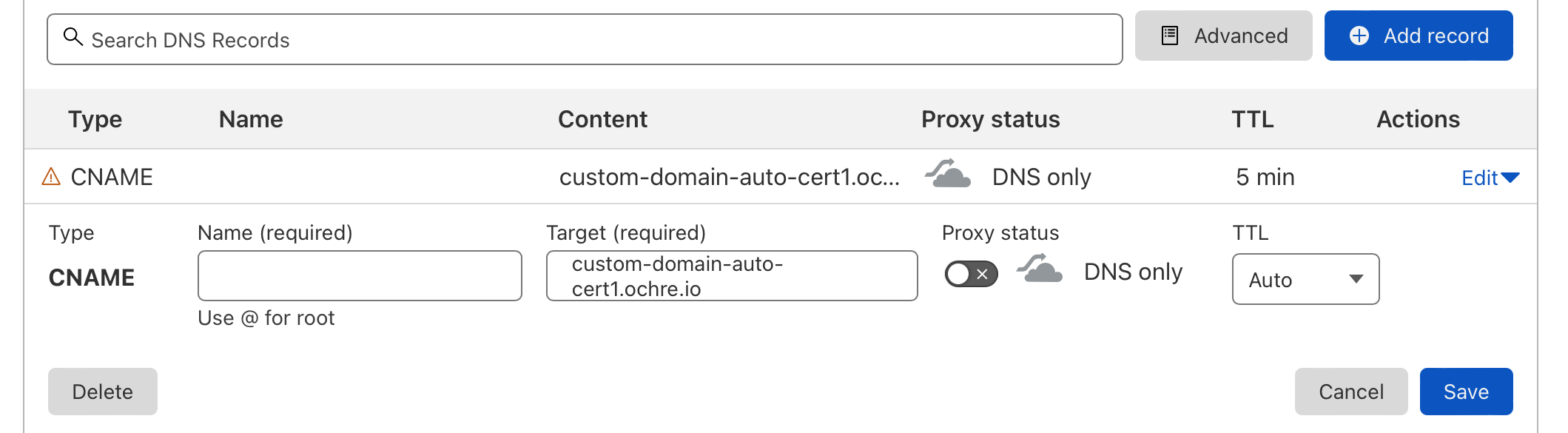Collapse the record using the Edit arrow

(1510, 178)
